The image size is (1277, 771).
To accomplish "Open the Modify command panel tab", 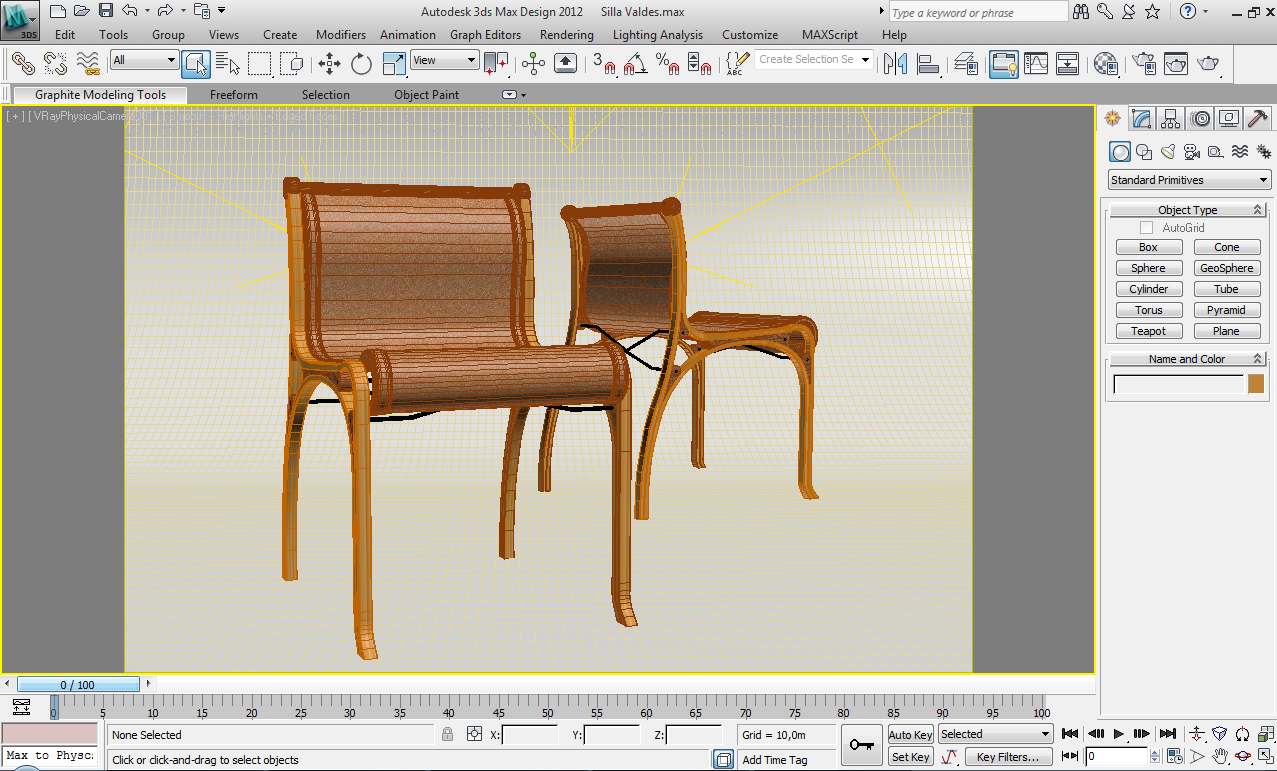I will 1142,119.
